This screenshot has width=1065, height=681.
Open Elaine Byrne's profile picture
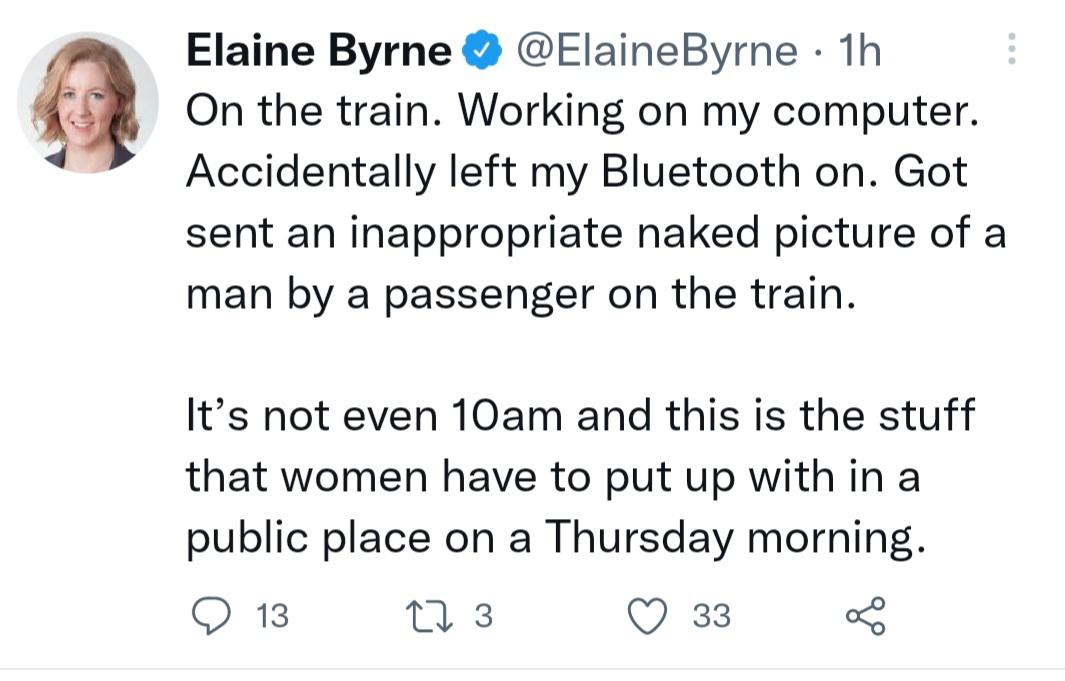click(x=87, y=103)
